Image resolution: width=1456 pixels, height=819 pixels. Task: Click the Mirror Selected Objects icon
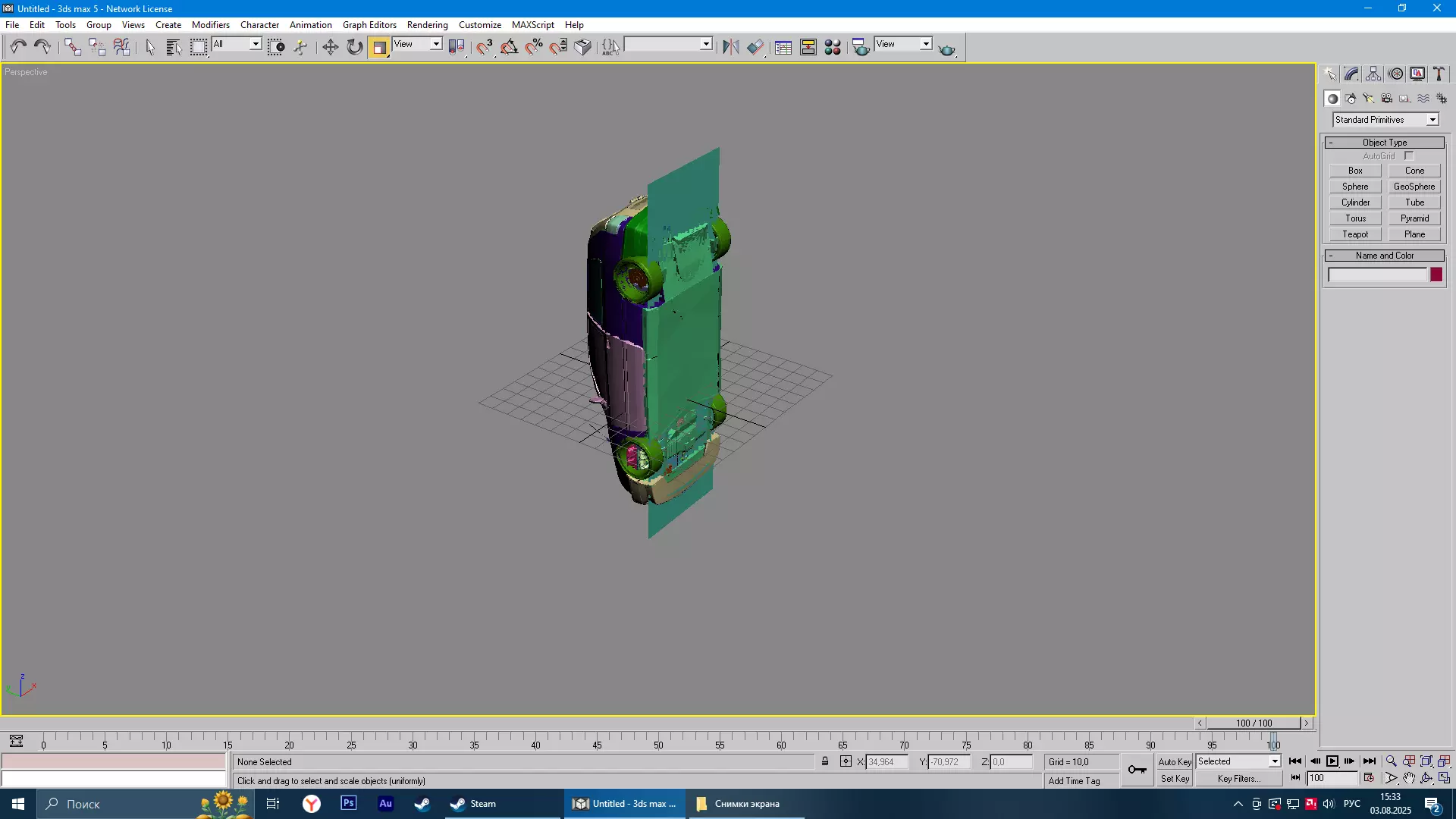(x=730, y=47)
